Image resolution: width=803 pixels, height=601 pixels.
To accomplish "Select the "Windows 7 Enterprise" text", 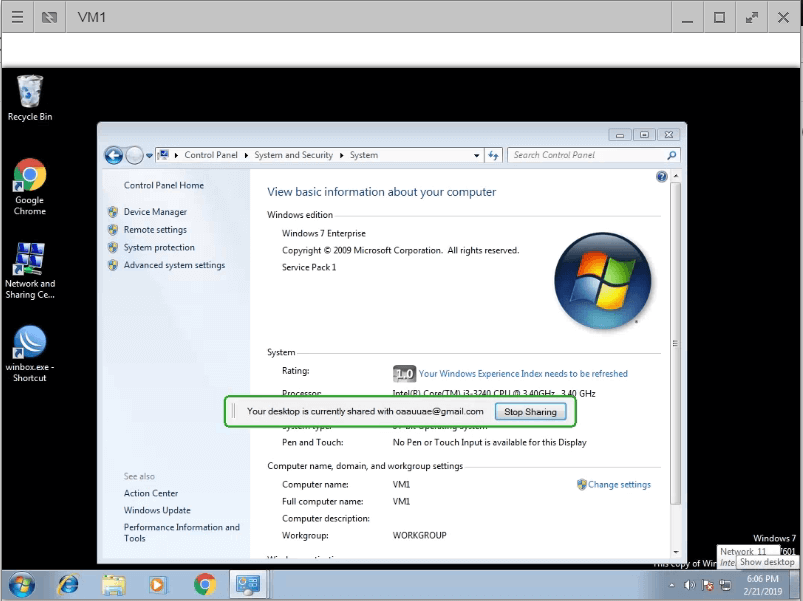I will click(x=324, y=233).
